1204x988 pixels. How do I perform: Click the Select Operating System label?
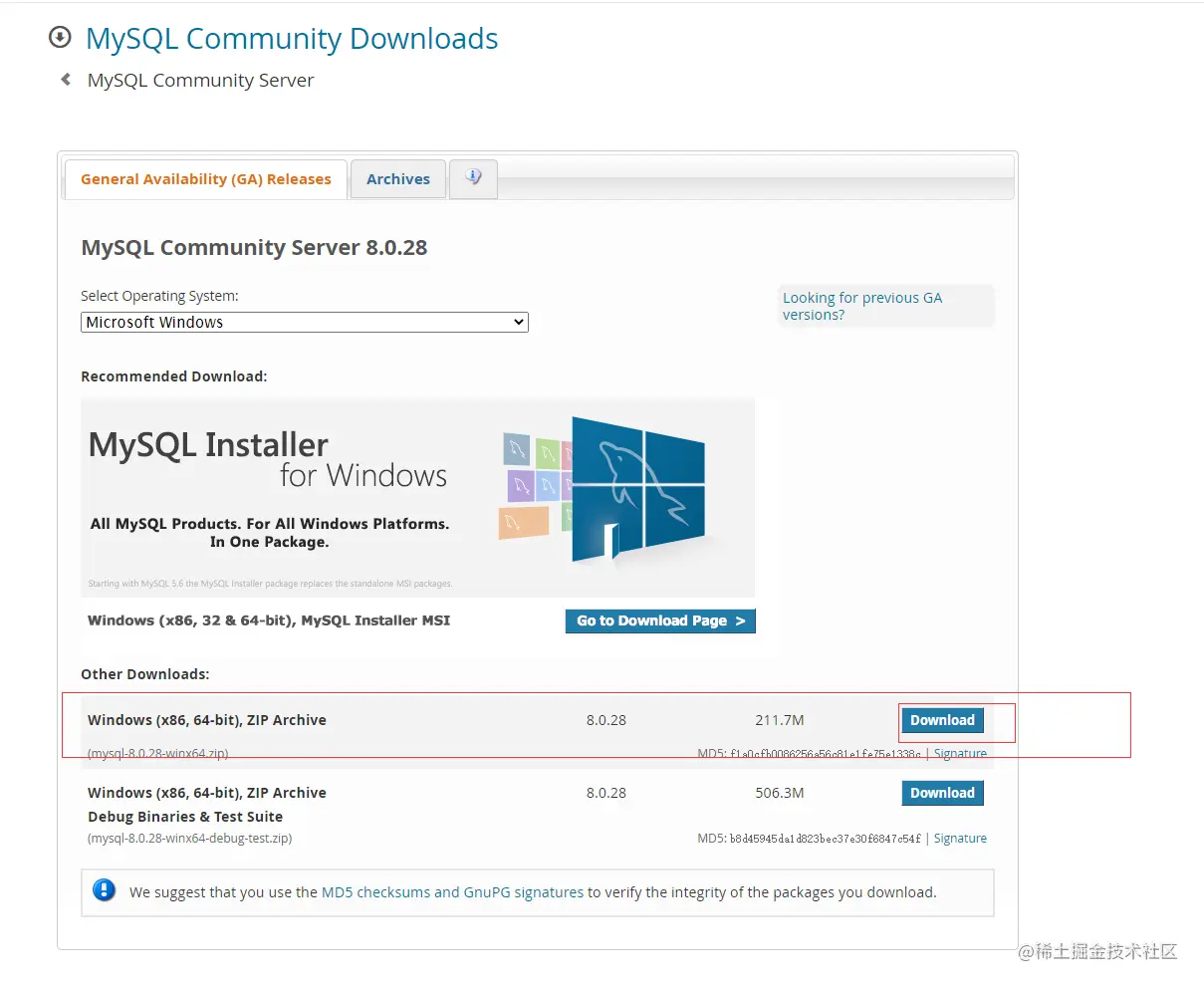click(159, 296)
